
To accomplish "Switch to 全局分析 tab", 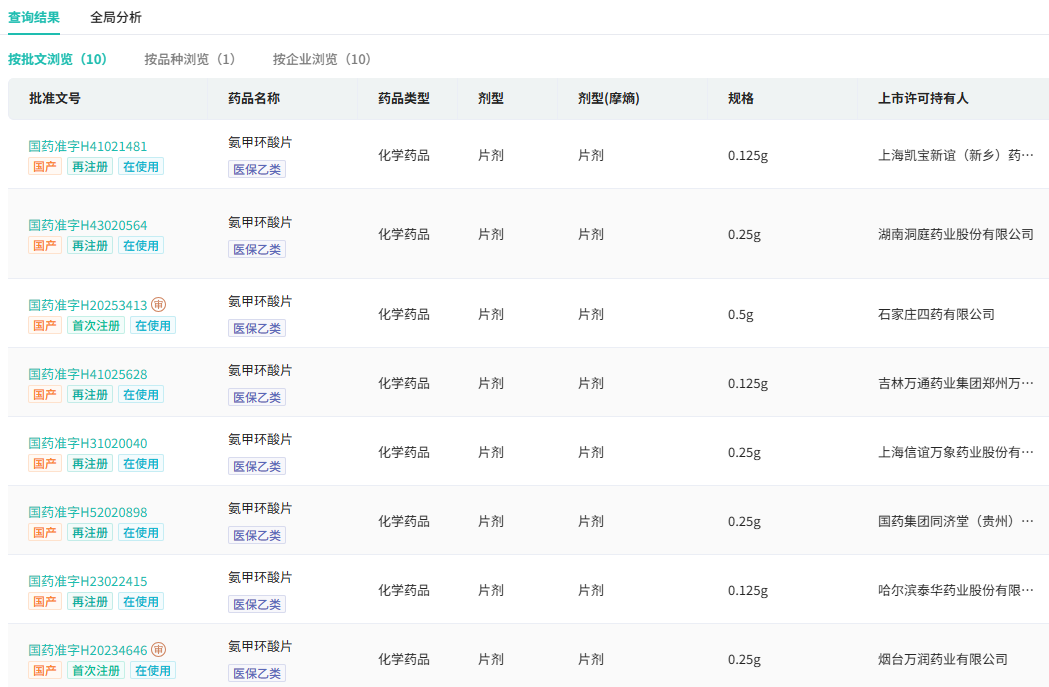I will [x=116, y=17].
